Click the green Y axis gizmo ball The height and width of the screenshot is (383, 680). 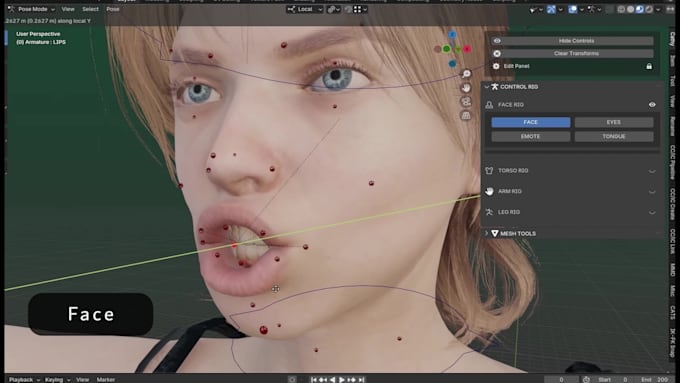[446, 49]
